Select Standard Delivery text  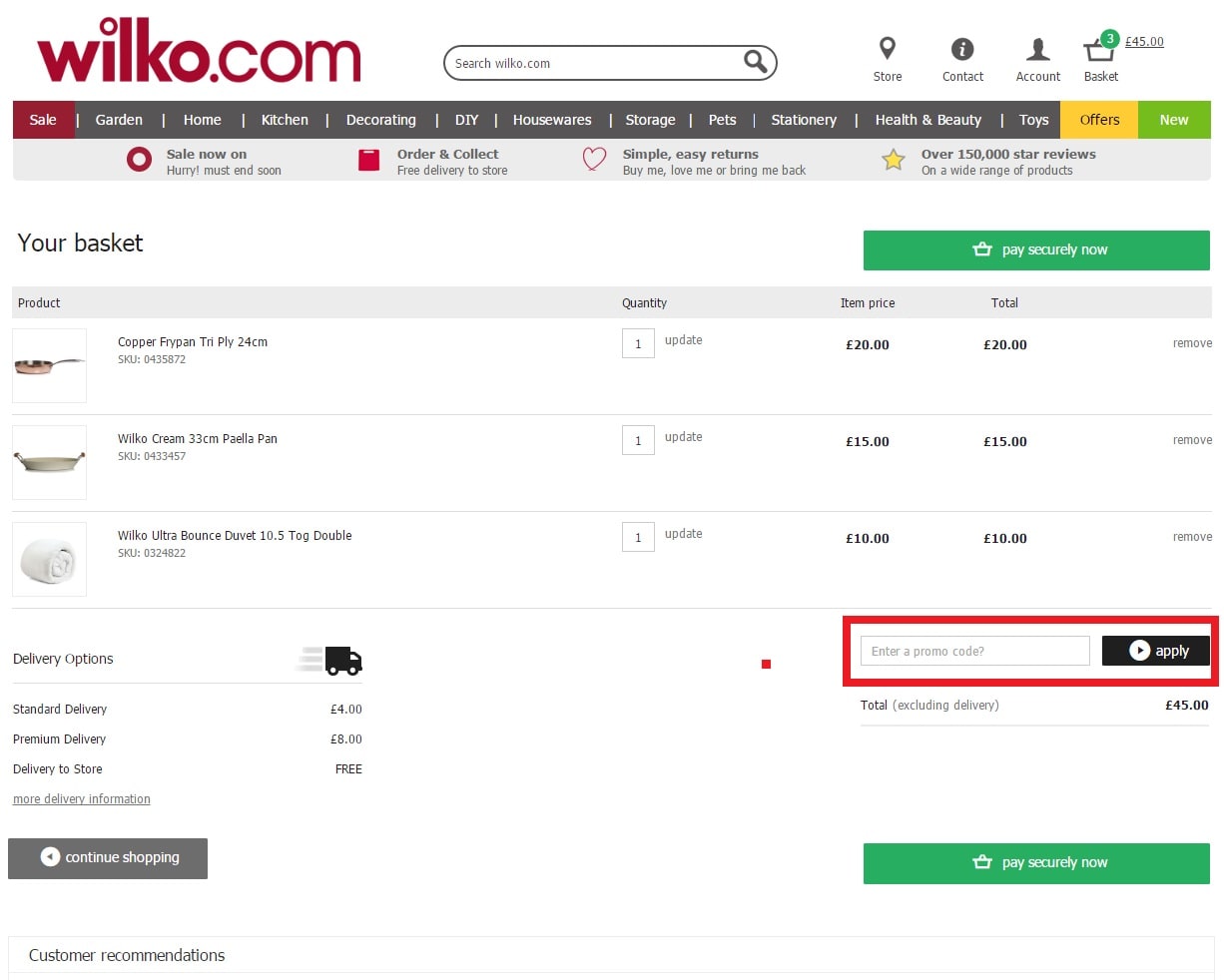click(60, 710)
